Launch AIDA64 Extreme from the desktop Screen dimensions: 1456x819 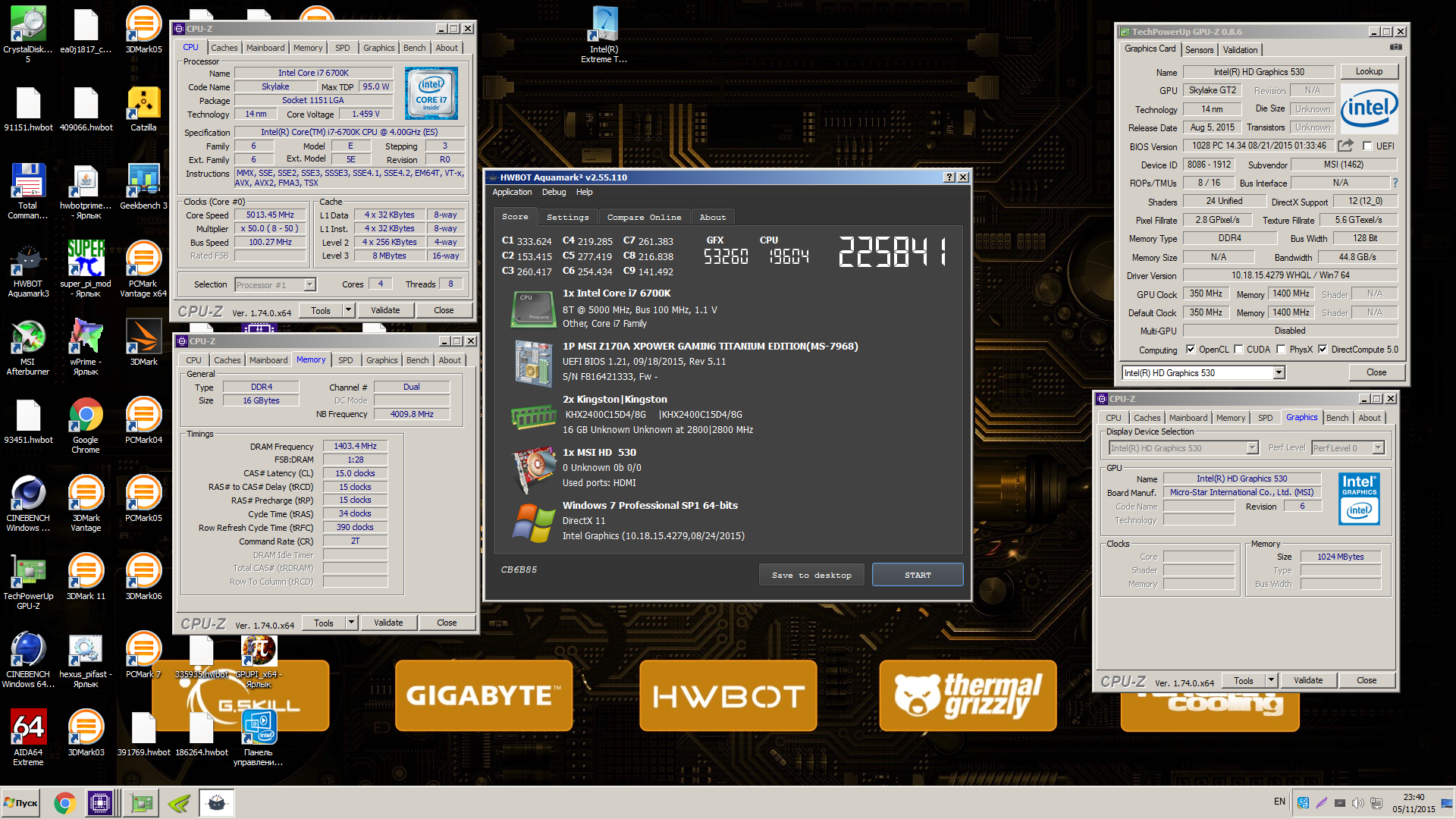click(x=28, y=738)
